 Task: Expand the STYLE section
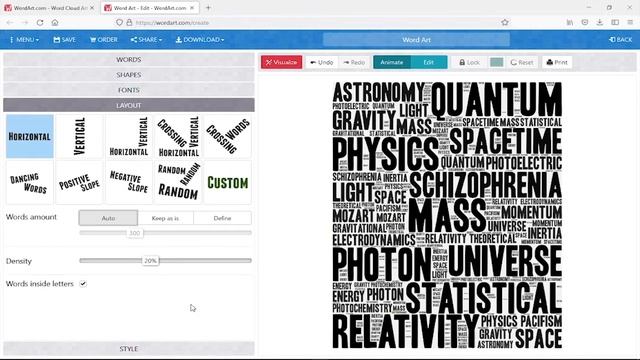[129, 349]
